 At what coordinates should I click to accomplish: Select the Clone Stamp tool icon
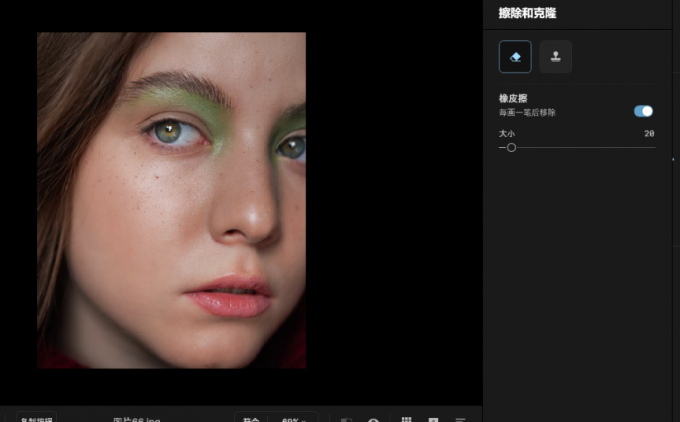point(555,57)
